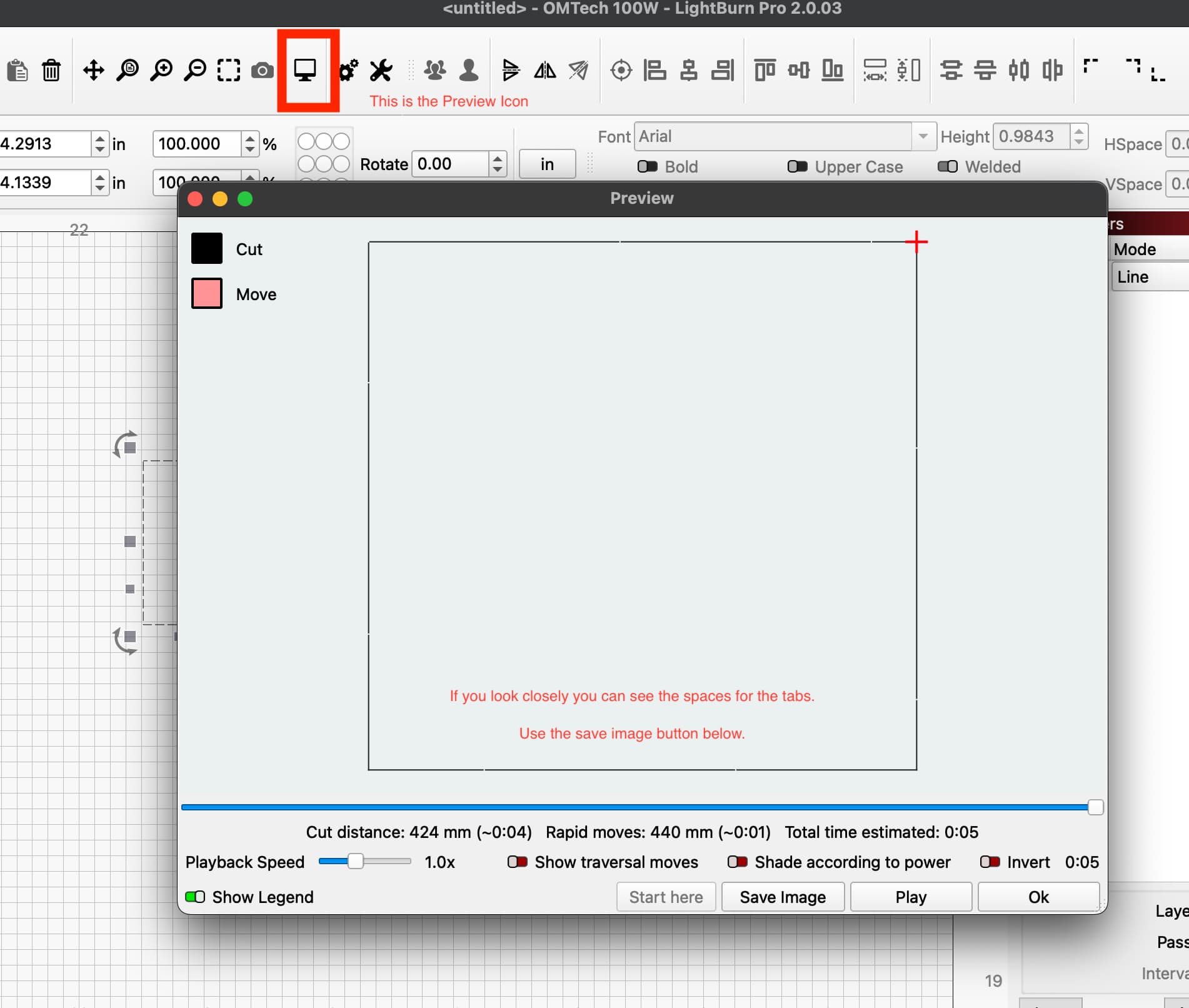Viewport: 1189px width, 1008px height.
Task: Click the Mode column header
Action: 1135,249
